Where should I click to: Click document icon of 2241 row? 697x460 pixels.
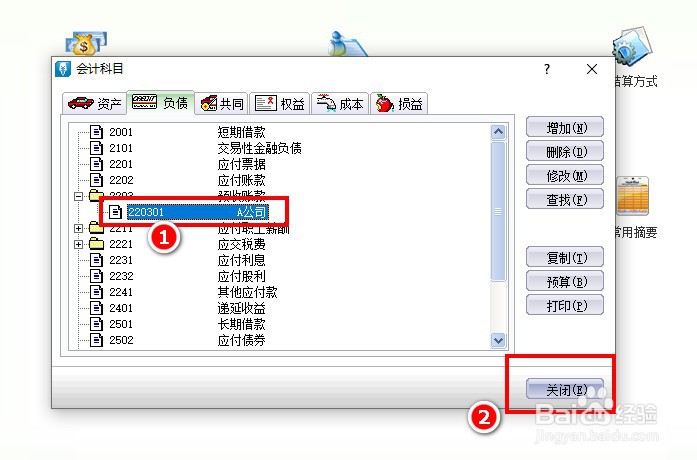[x=96, y=292]
